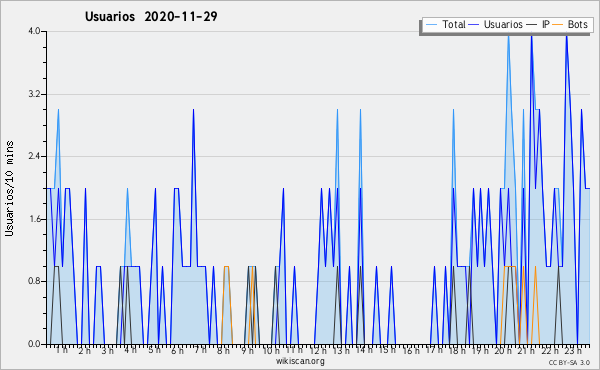Image resolution: width=600 pixels, height=370 pixels.
Task: Click the '5 h' x-axis label
Action: 155,350
